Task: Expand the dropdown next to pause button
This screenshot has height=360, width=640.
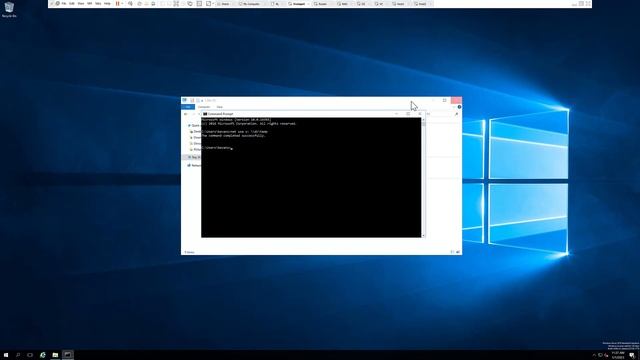Action: pyautogui.click(x=122, y=4)
